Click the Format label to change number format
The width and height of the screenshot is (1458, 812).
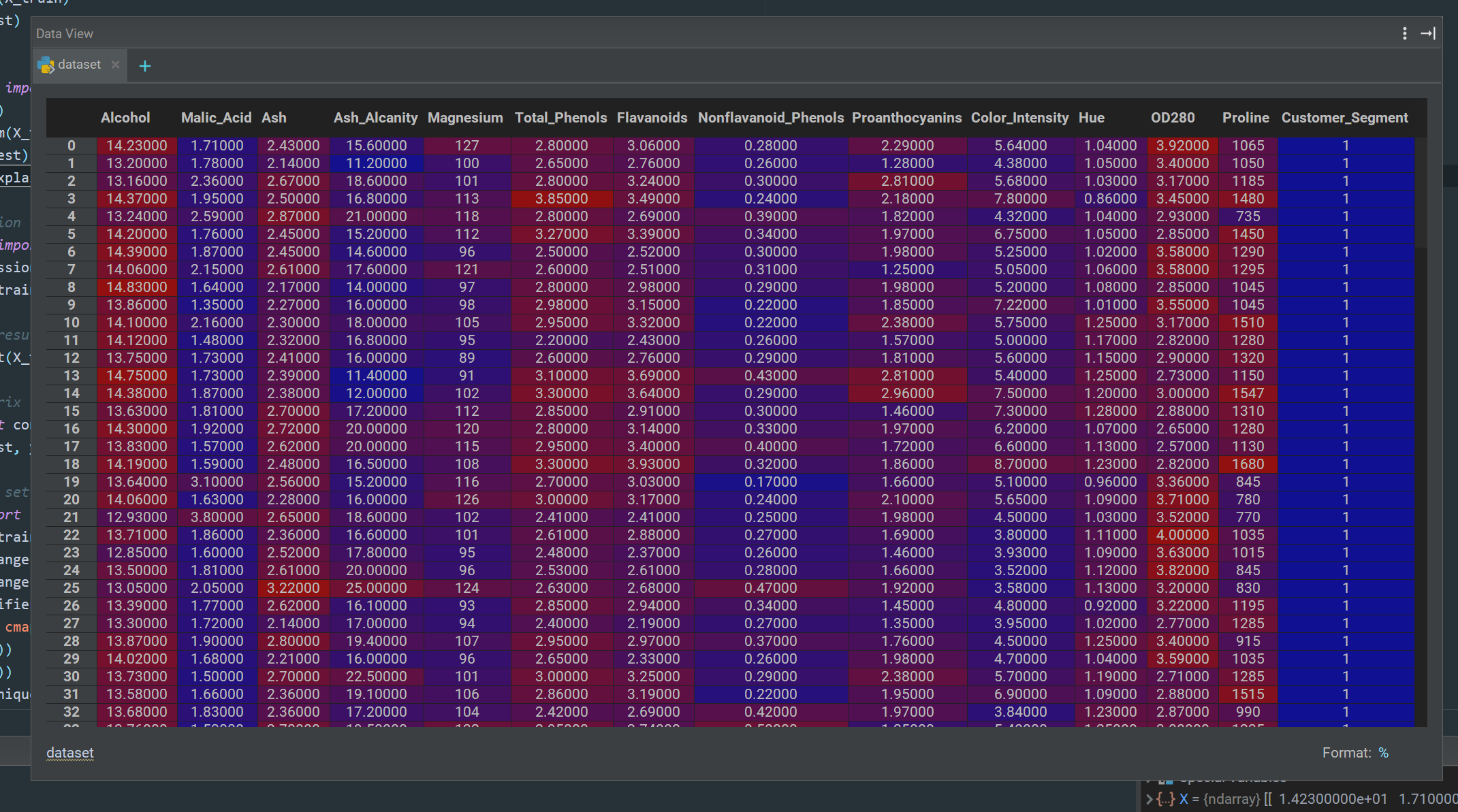(x=1348, y=753)
